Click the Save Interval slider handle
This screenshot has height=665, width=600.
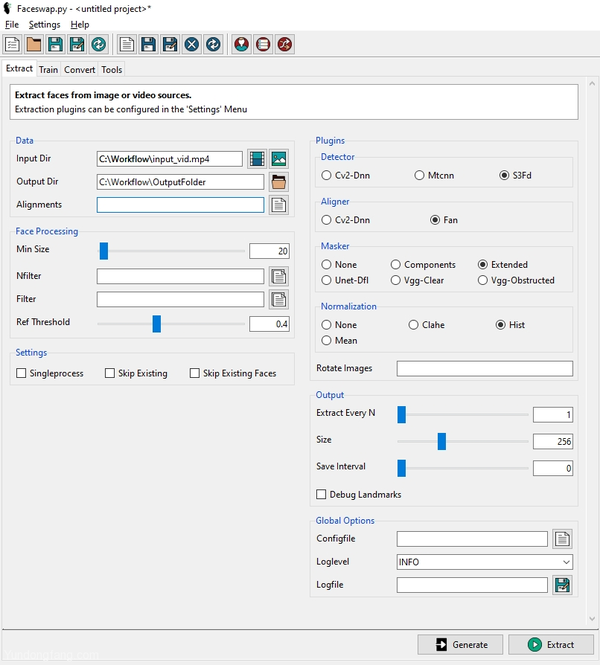coord(402,468)
